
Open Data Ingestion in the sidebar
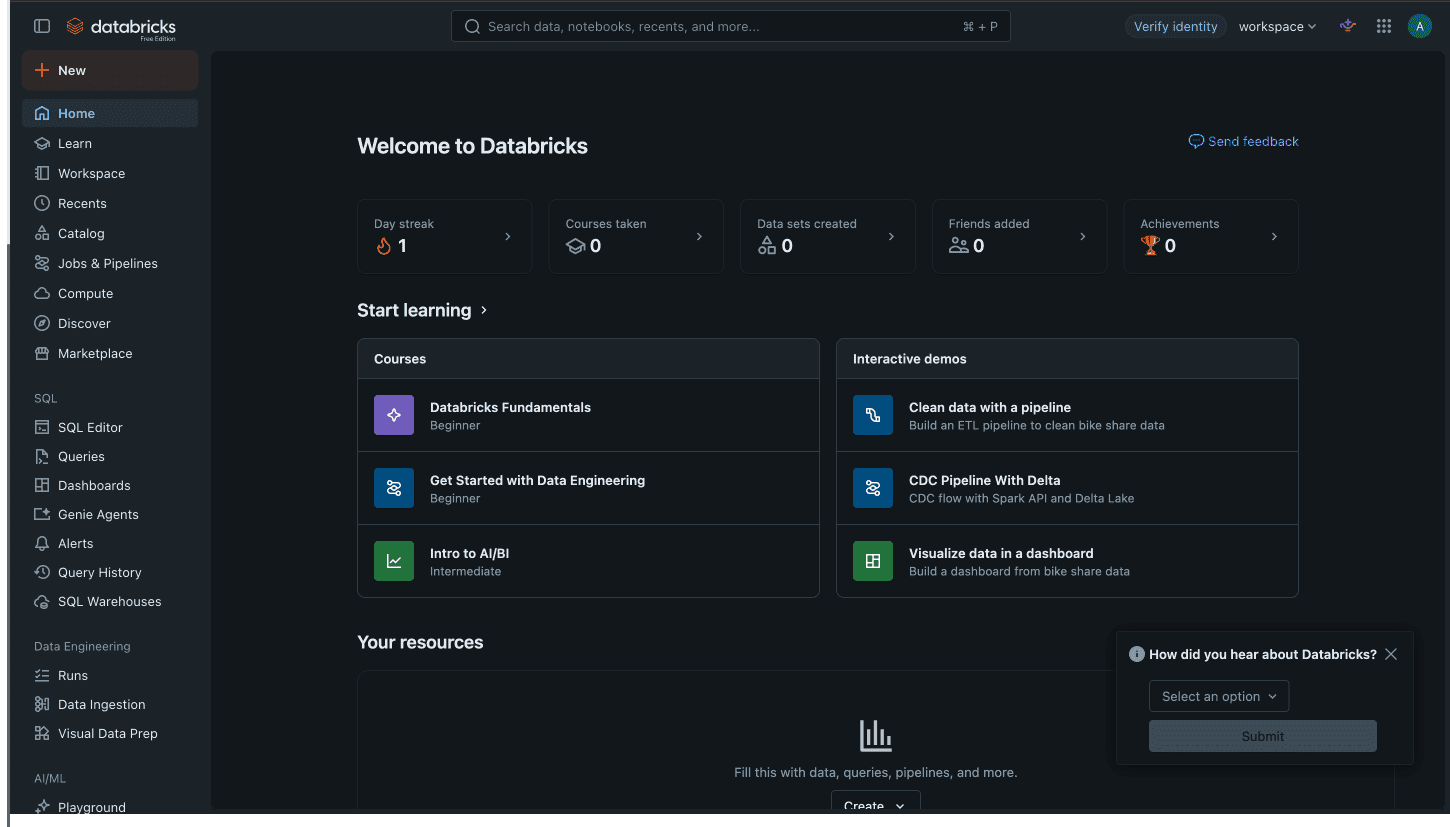110,704
